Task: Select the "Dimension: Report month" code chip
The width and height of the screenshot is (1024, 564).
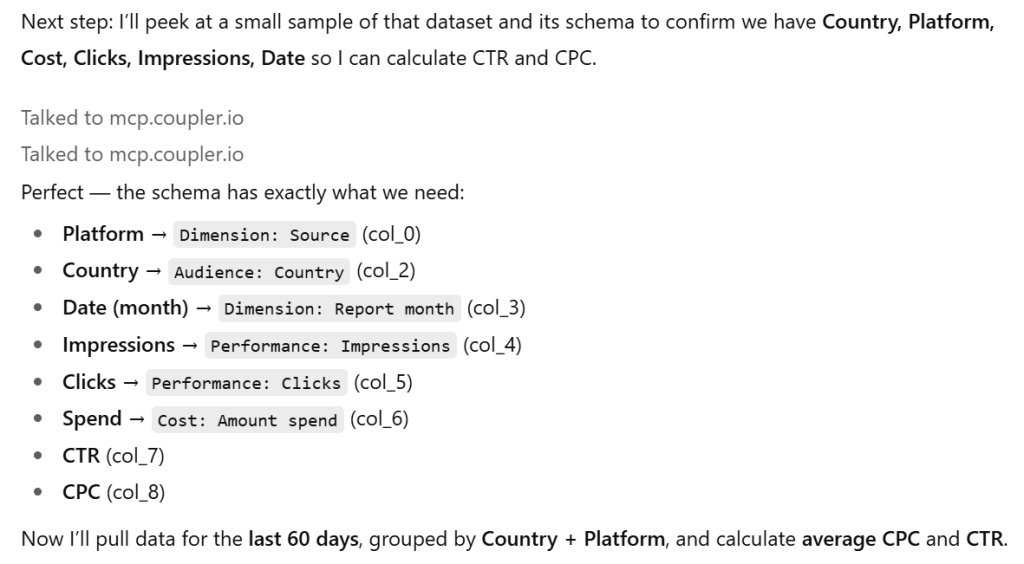Action: tap(338, 309)
